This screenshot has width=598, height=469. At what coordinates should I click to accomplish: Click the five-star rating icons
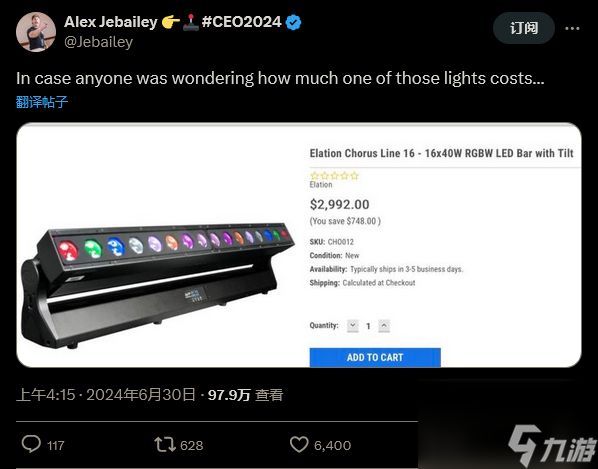pyautogui.click(x=334, y=175)
